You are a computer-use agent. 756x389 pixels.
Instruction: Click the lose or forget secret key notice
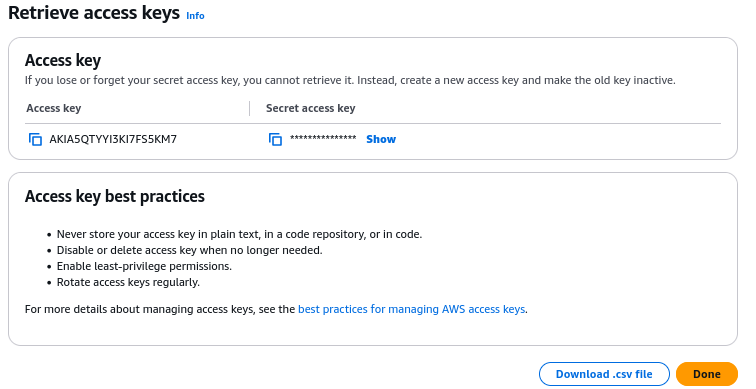click(x=350, y=80)
